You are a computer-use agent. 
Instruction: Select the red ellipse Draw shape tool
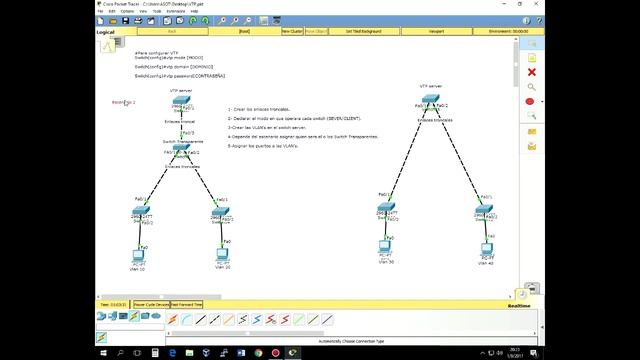[x=530, y=101]
